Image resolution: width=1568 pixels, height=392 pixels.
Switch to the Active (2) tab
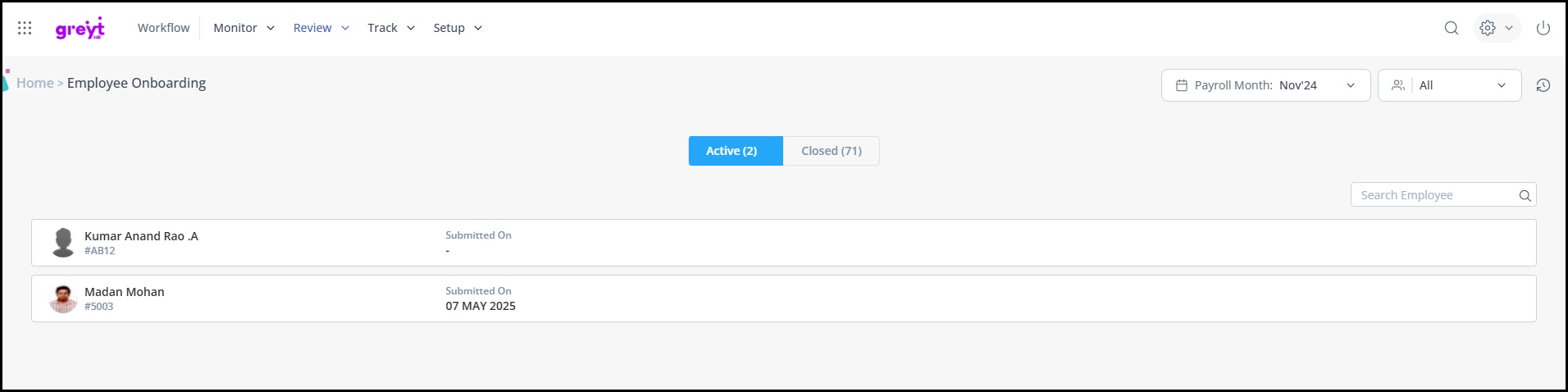[736, 151]
